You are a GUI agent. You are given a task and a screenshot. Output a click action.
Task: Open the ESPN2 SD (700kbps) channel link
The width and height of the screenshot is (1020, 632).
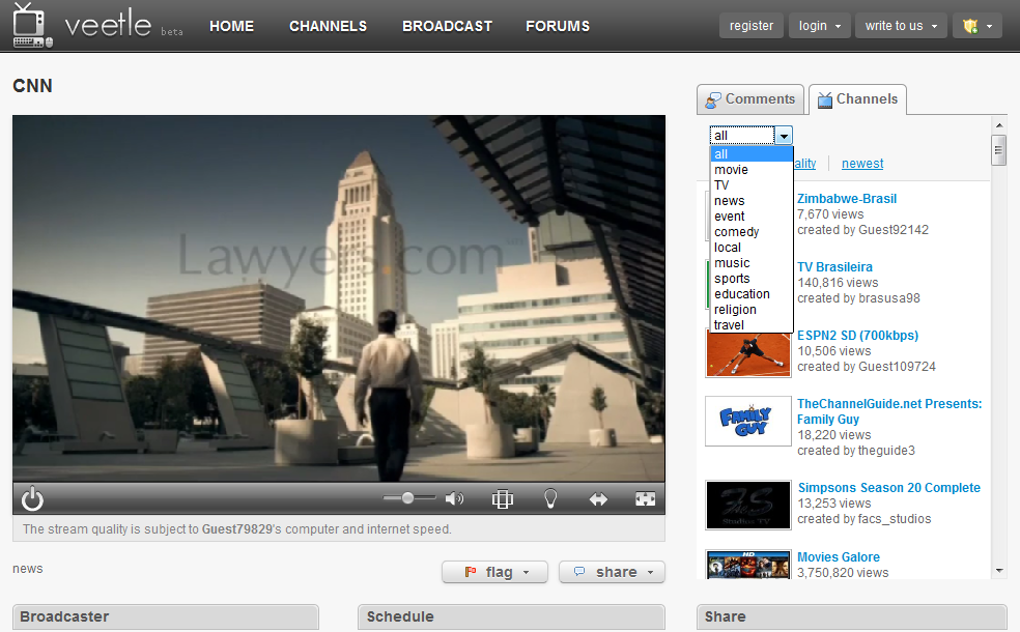pyautogui.click(x=857, y=336)
